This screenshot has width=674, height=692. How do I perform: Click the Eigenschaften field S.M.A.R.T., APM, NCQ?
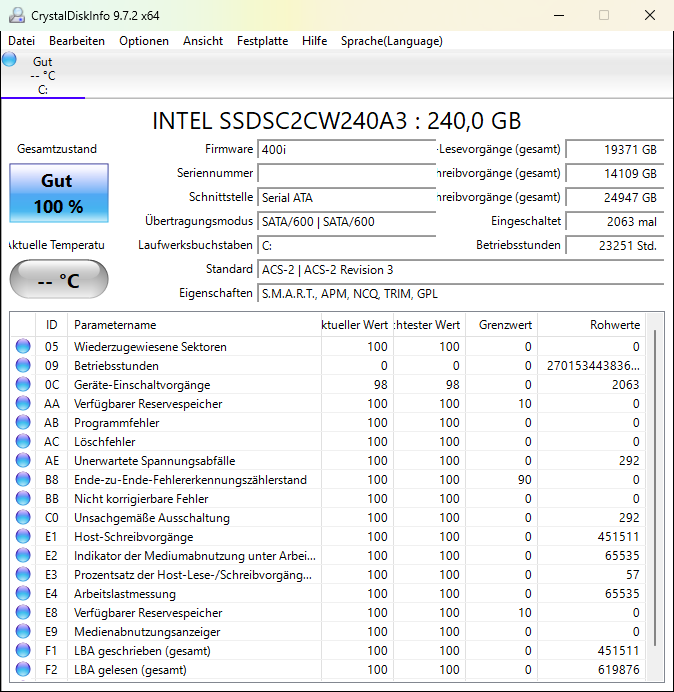click(x=461, y=293)
